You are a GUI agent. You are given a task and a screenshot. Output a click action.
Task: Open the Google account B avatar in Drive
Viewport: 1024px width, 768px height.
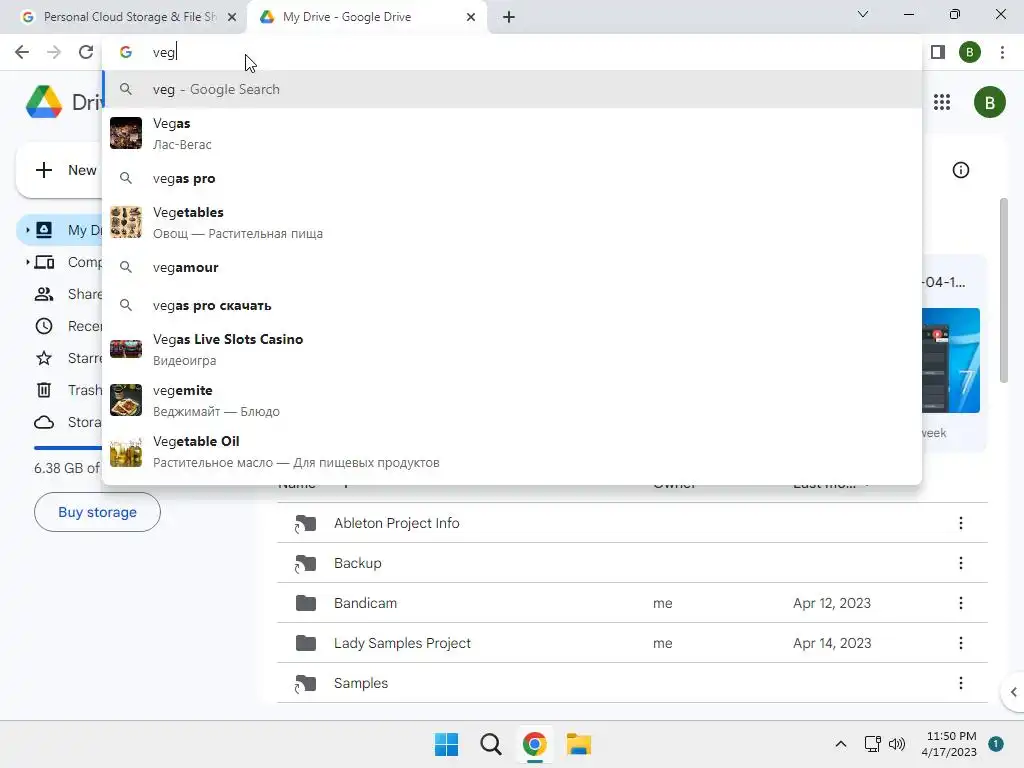989,102
